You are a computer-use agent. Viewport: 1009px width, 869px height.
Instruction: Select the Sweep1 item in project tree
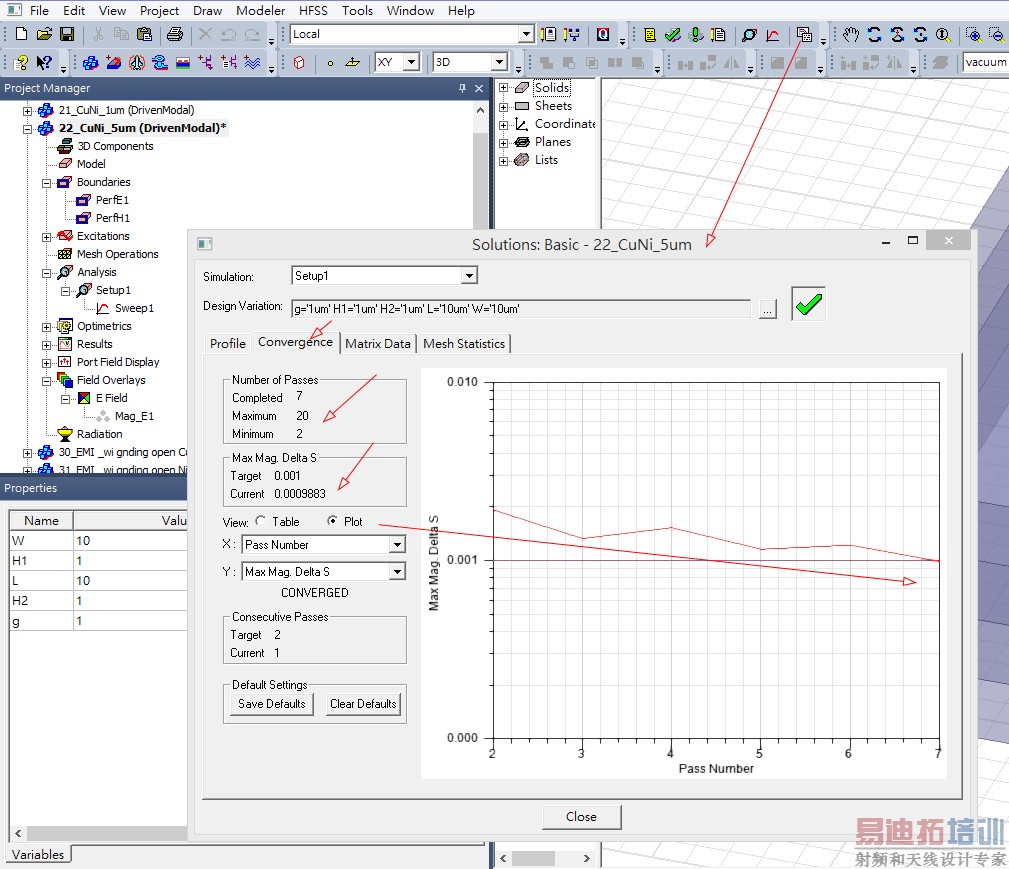tap(134, 308)
